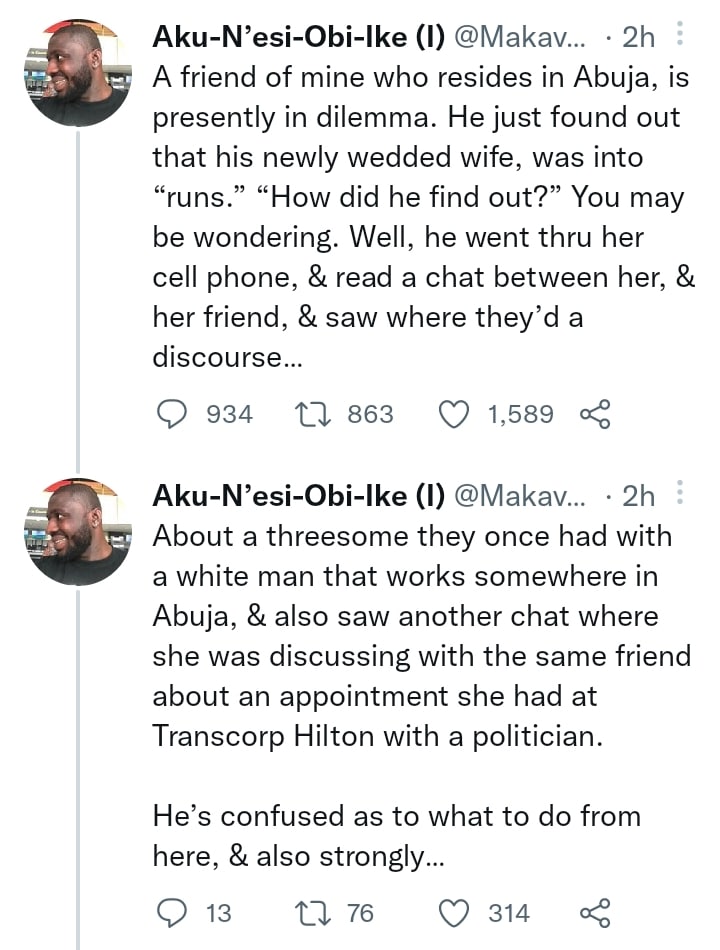
Task: Open the 2h timestamp on second tweet
Action: tap(638, 495)
